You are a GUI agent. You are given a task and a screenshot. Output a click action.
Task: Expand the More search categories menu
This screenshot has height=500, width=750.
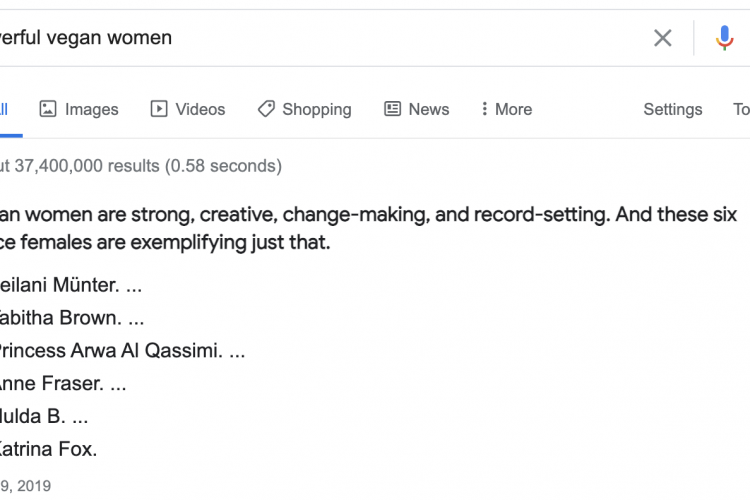(x=507, y=109)
